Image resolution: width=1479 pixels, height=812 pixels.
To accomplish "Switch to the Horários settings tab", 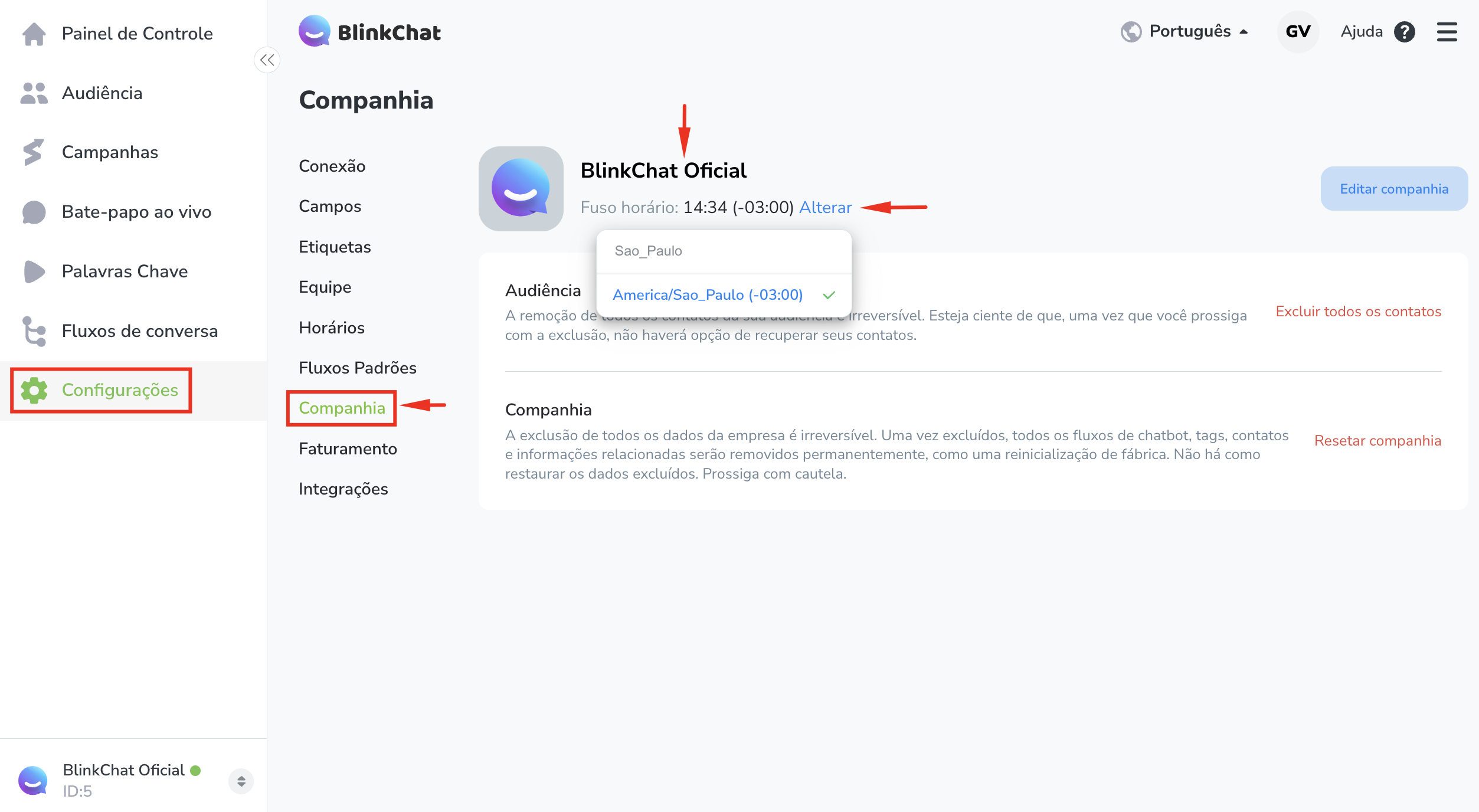I will pyautogui.click(x=332, y=328).
